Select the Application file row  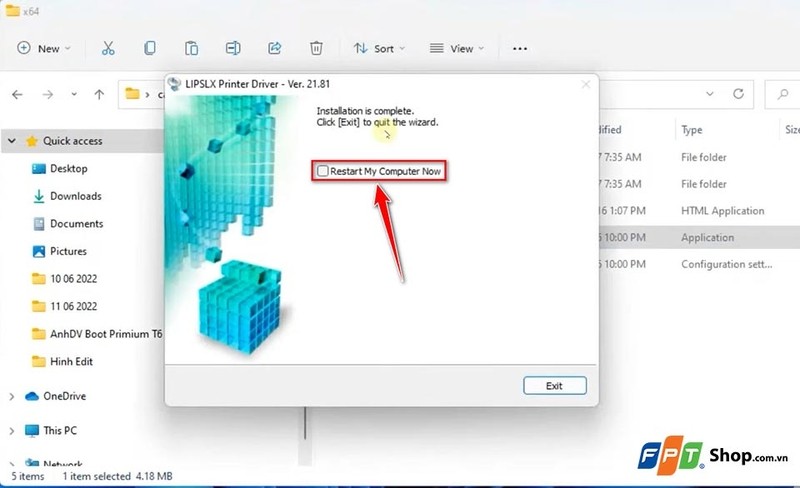698,237
